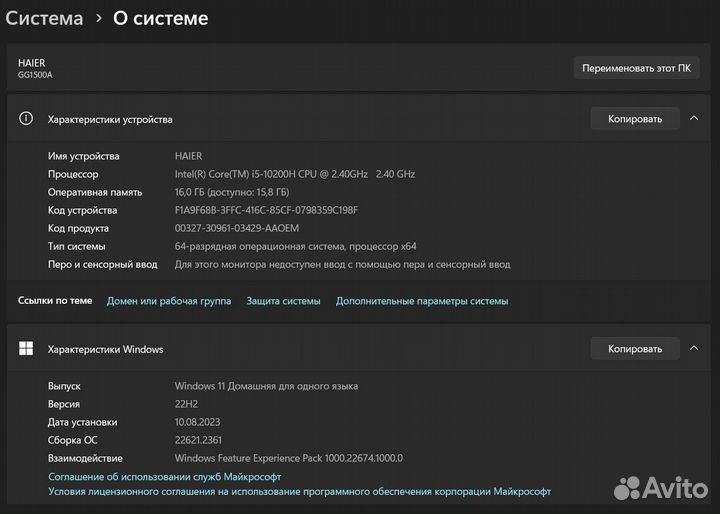Open Дополнительные параметры системы link
Screen dimensions: 720x514
tap(422, 301)
